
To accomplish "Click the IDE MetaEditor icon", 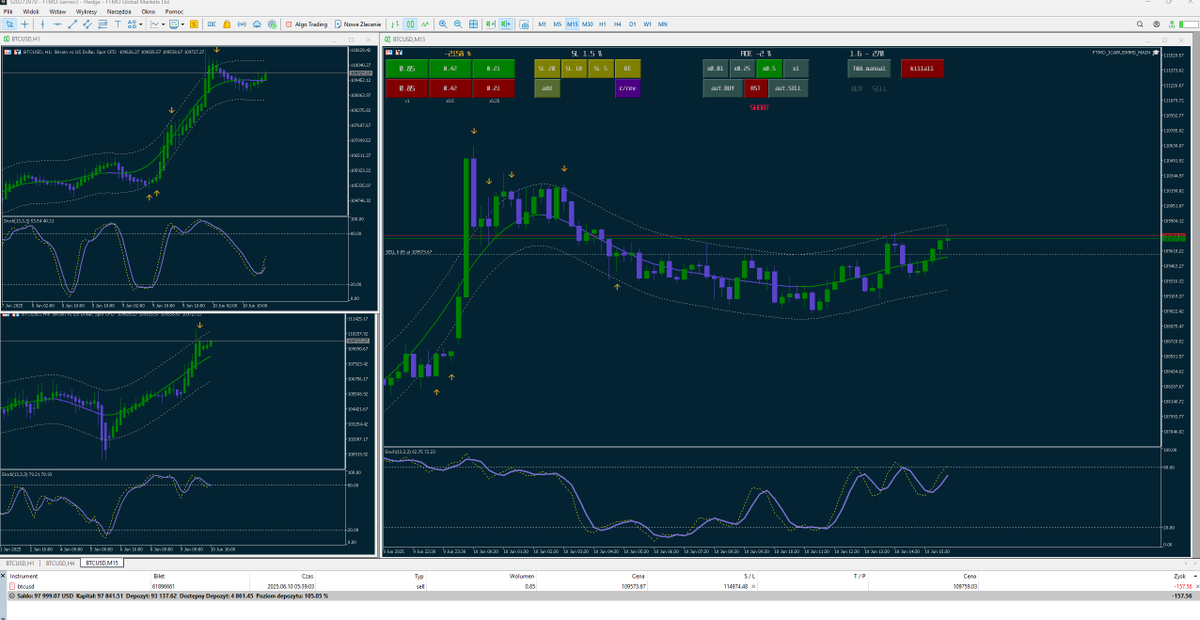I will [x=211, y=23].
